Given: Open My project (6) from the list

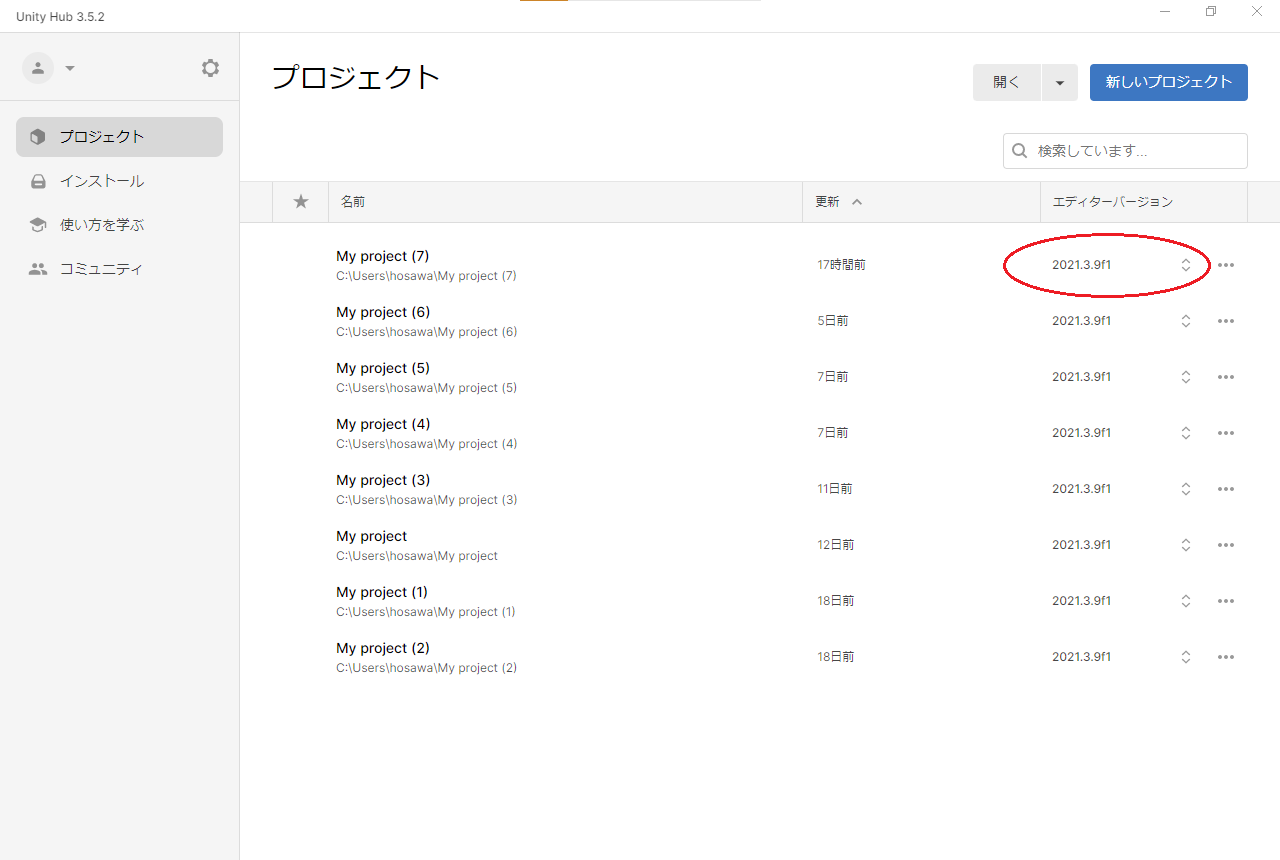Looking at the screenshot, I should (383, 313).
